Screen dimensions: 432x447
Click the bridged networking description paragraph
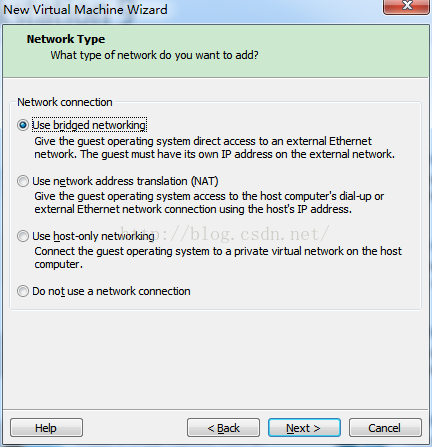pos(214,148)
